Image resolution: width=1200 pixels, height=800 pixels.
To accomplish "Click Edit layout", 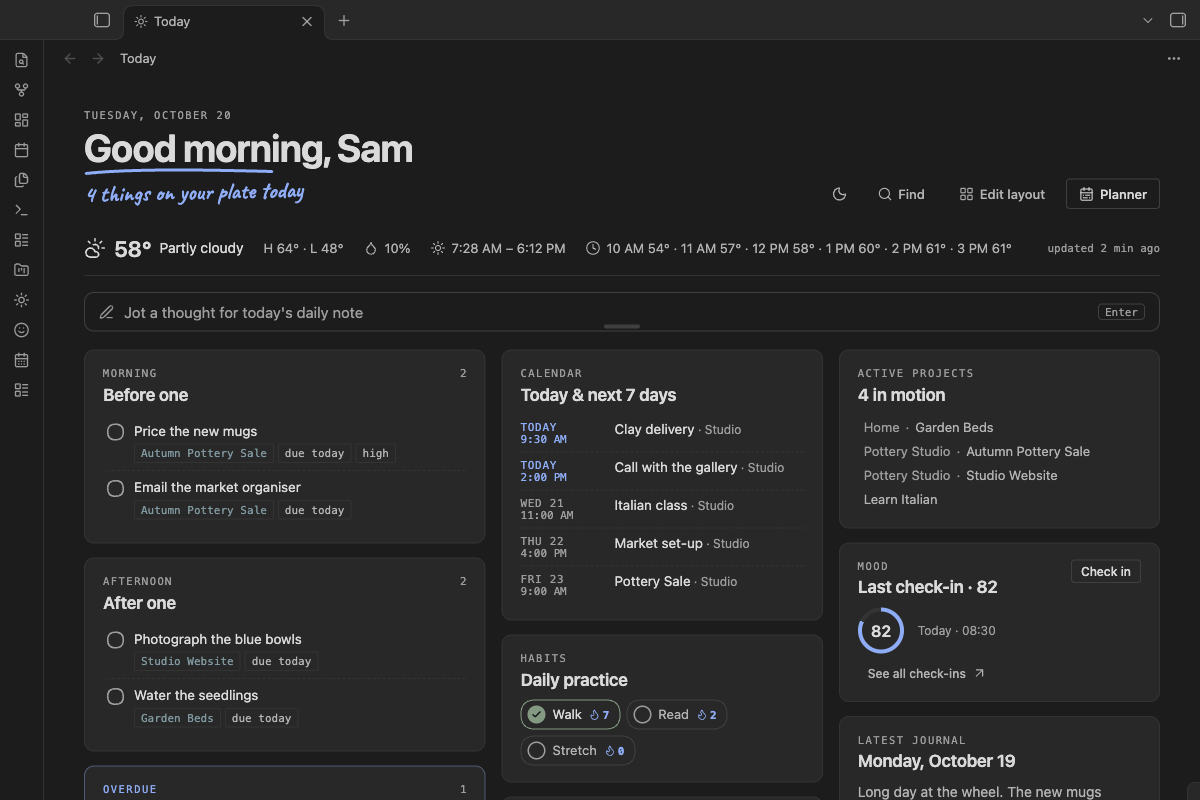I will coord(1002,194).
